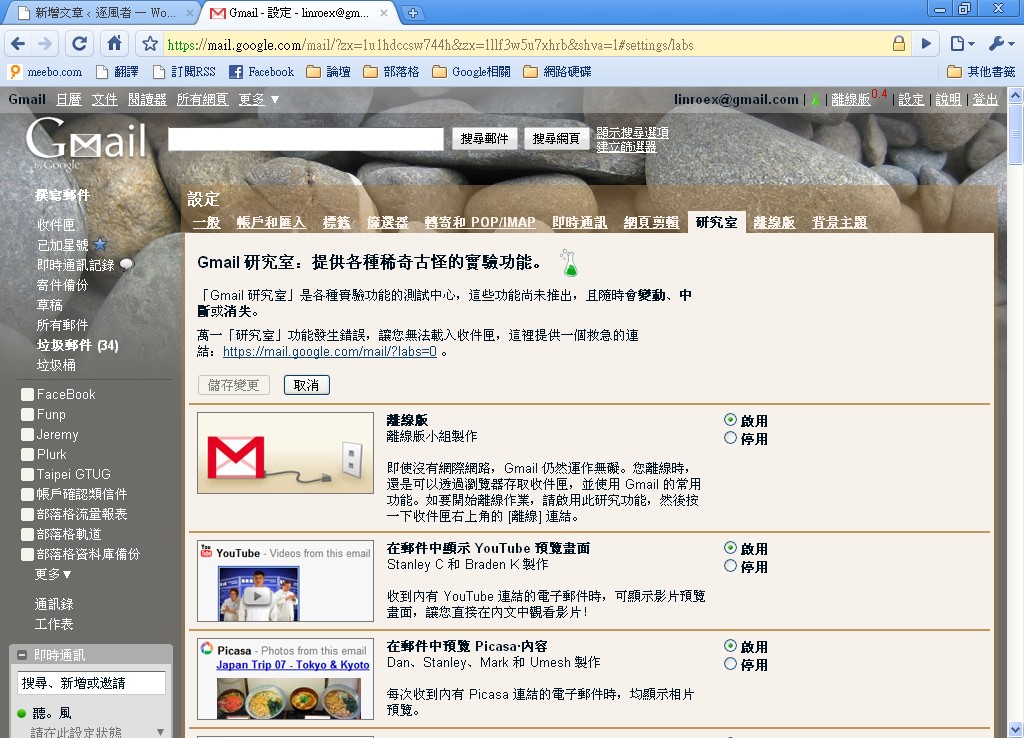Disable YouTube previews in mail

[730, 566]
